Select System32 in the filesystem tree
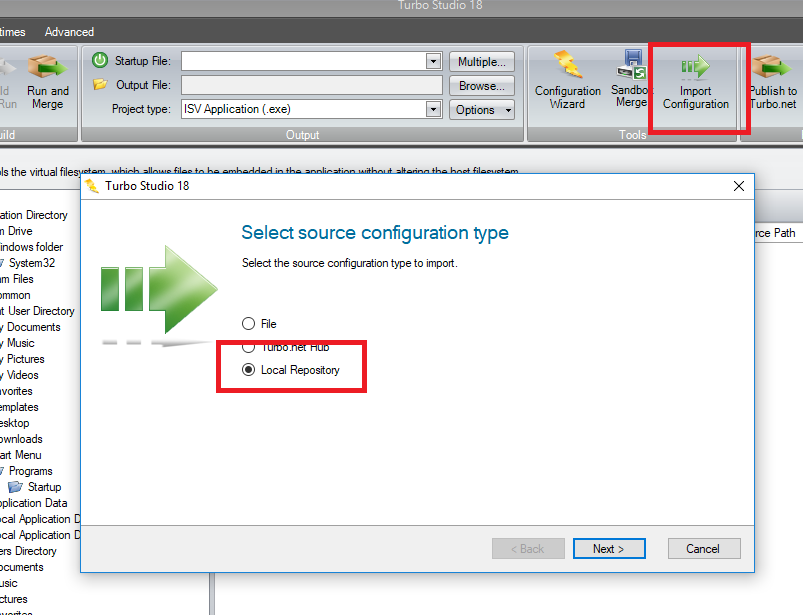 click(x=32, y=263)
